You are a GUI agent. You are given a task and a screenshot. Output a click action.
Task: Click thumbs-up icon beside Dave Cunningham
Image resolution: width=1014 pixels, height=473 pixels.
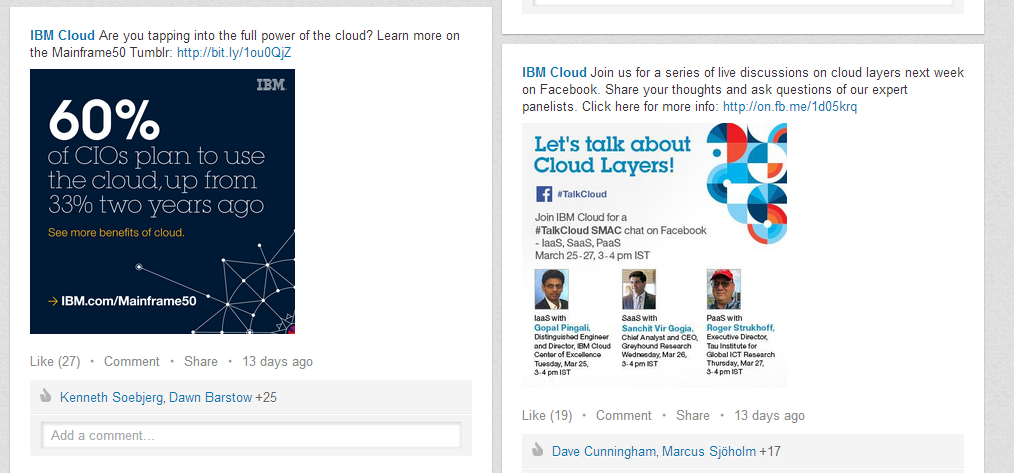[537, 451]
